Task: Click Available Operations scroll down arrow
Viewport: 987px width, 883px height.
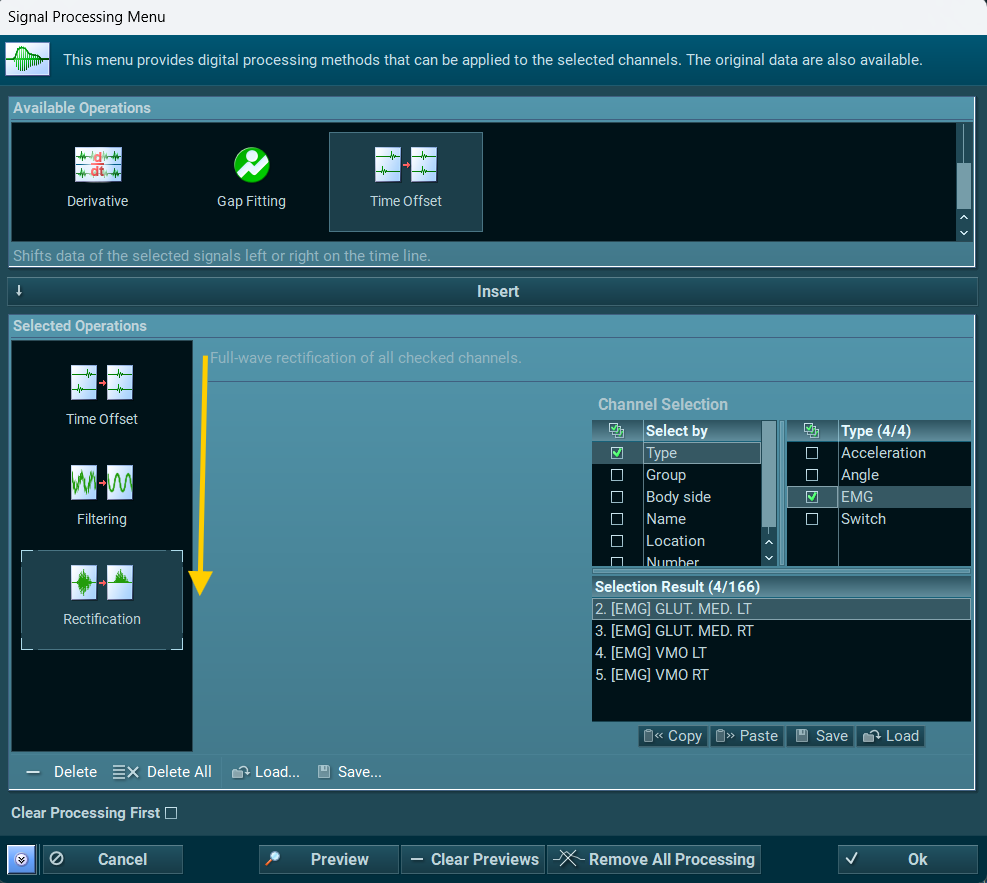Action: point(964,233)
